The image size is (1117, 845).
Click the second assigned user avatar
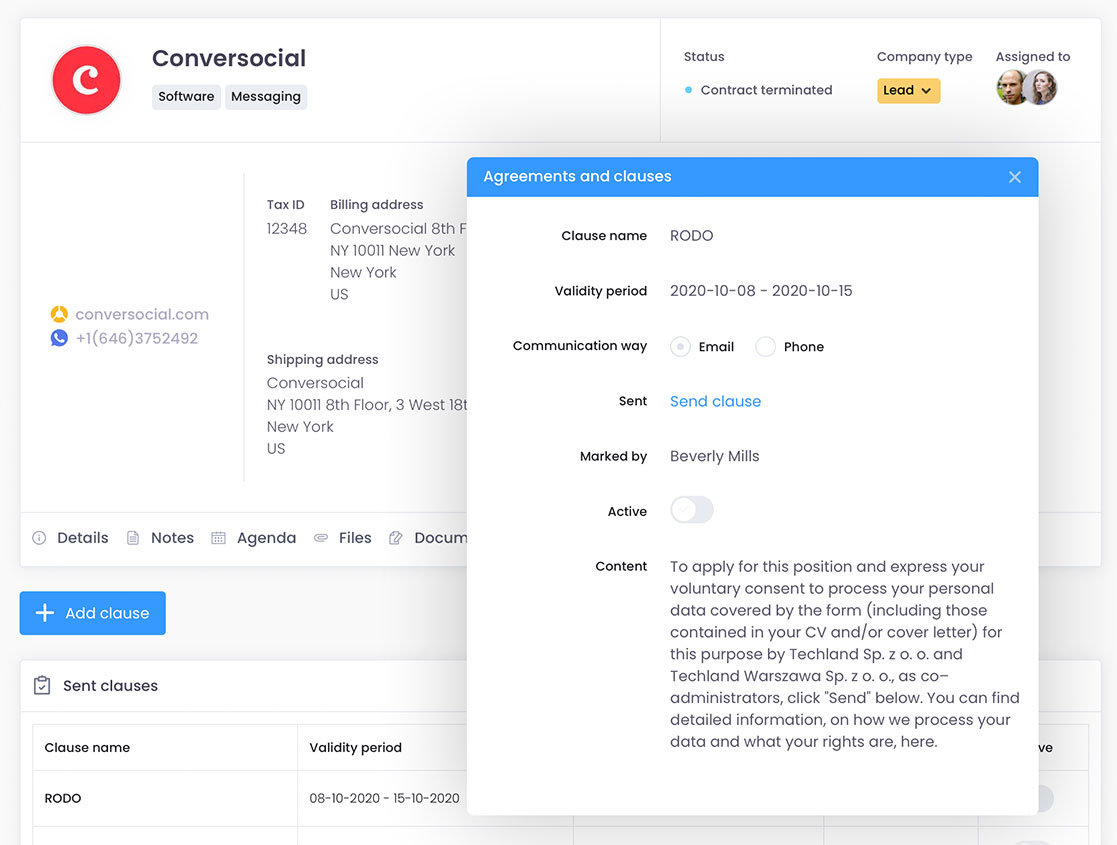[1042, 88]
